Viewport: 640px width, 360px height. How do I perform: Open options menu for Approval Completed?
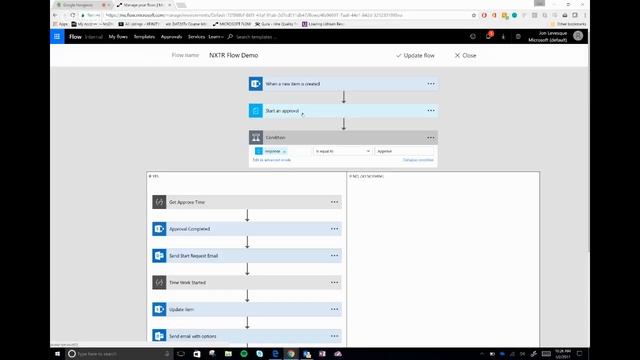pos(335,229)
